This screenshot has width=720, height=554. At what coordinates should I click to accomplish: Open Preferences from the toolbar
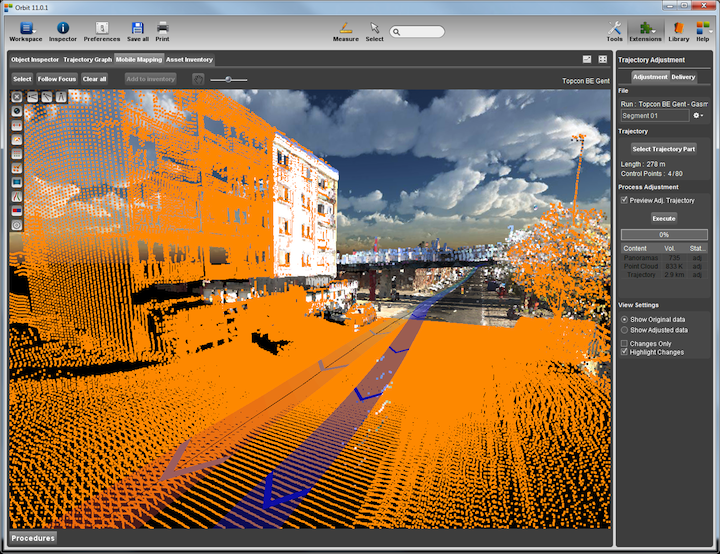pyautogui.click(x=101, y=28)
